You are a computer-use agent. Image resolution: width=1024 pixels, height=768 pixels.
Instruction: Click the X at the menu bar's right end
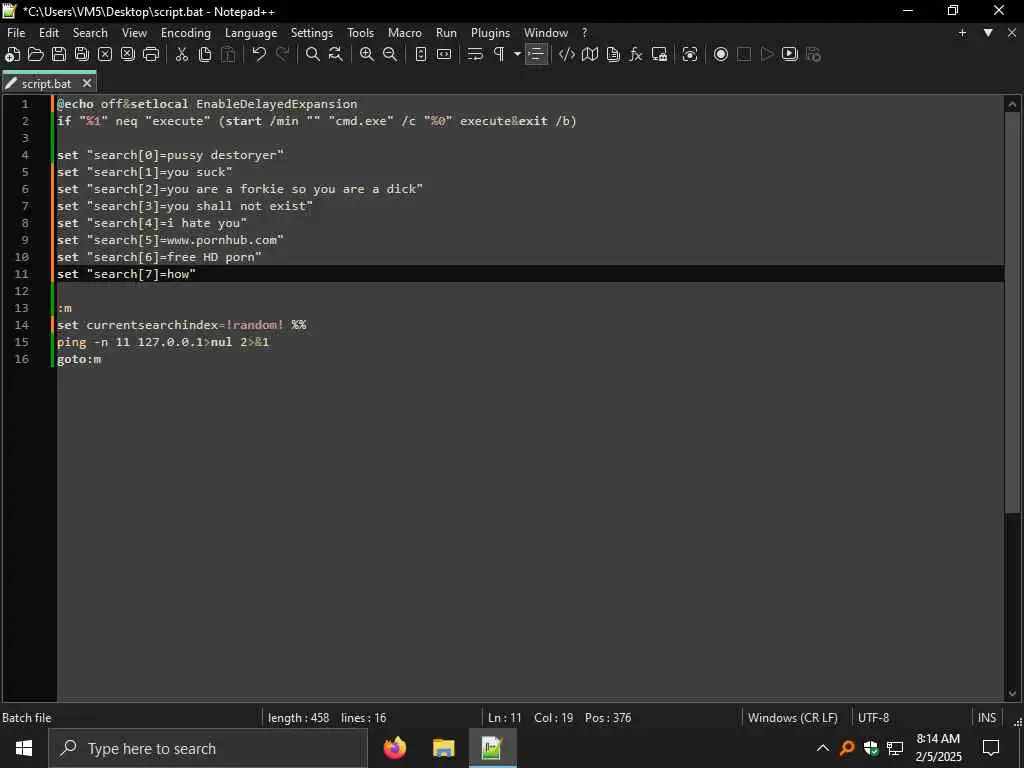1012,33
